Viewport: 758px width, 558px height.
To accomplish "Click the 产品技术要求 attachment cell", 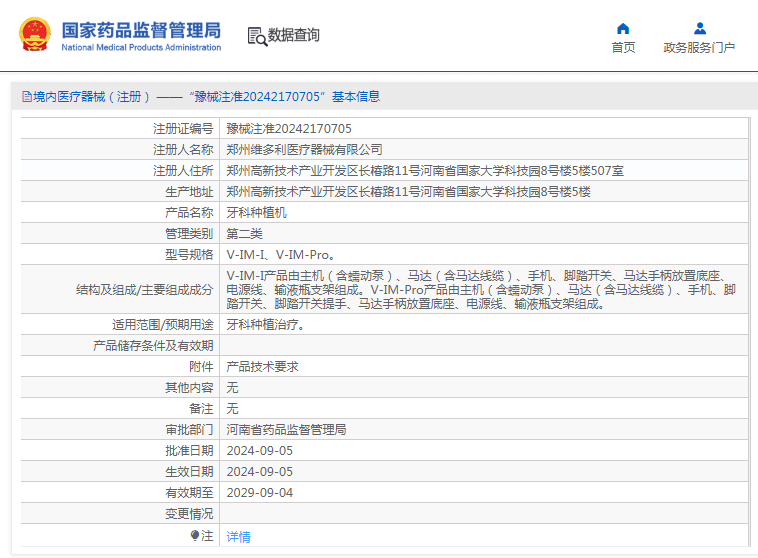I will click(x=262, y=367).
